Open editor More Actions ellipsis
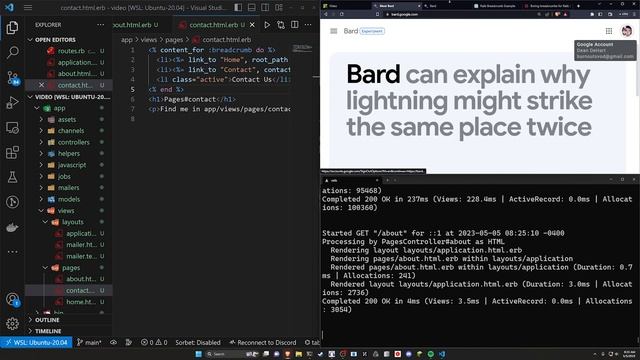Image resolution: width=640 pixels, height=360 pixels. [308, 25]
